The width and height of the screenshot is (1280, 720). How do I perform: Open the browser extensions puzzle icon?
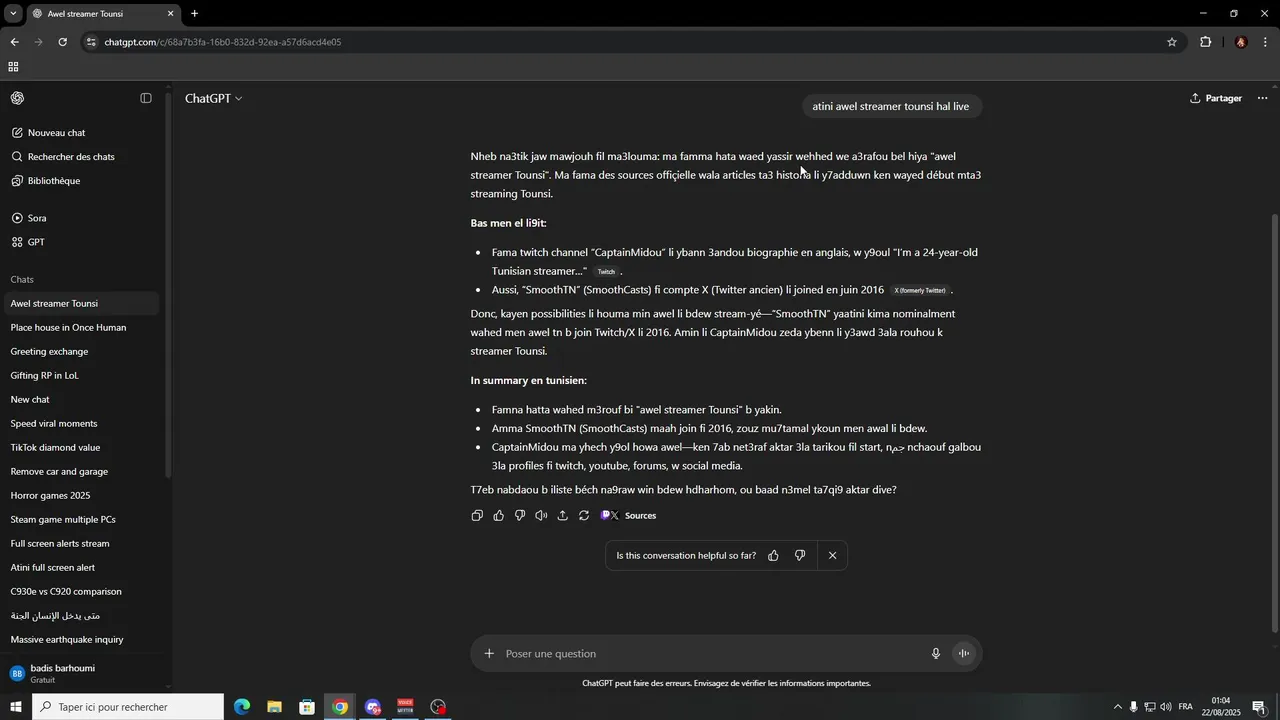point(1206,42)
